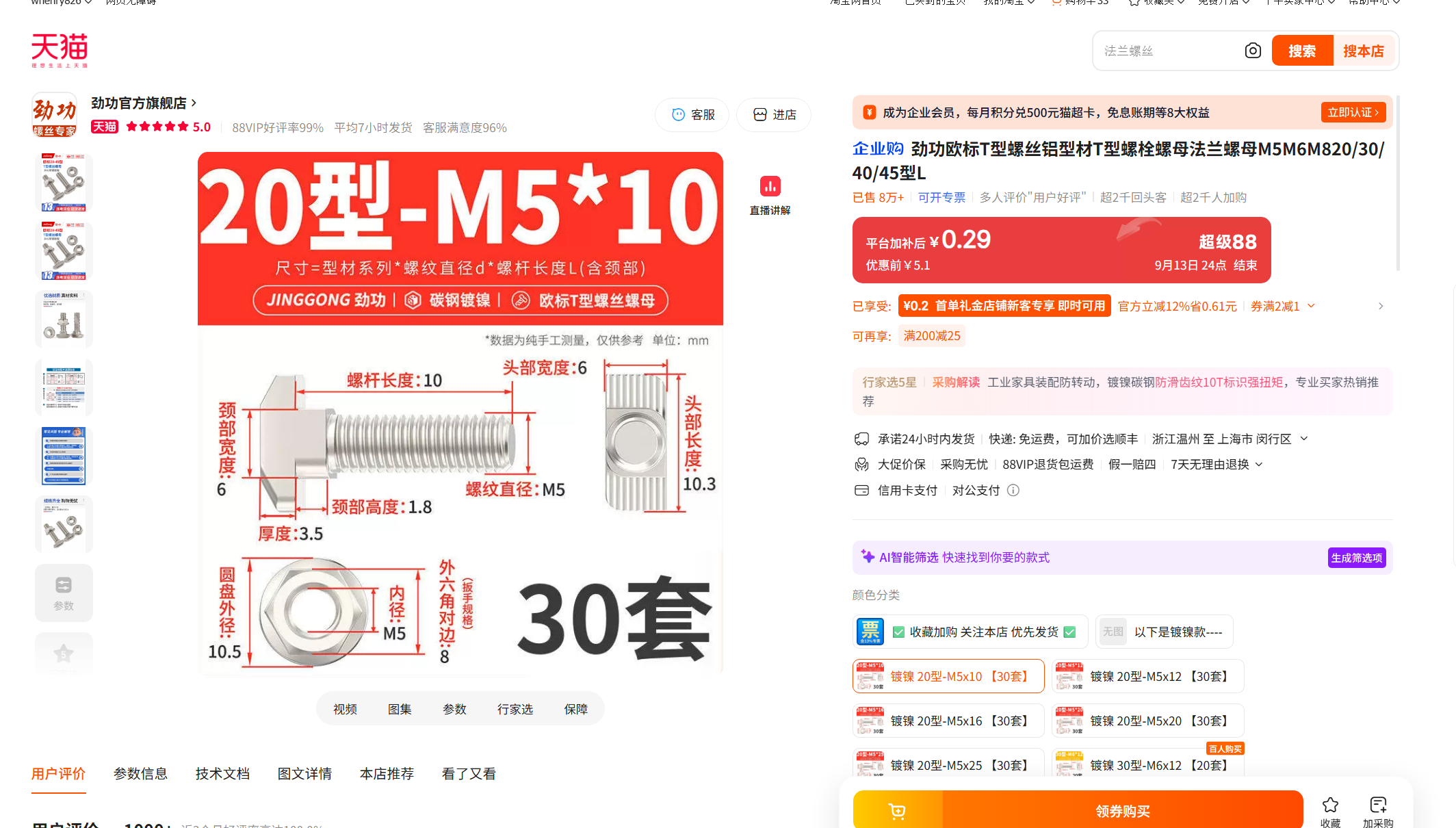Click the orange 搜索 button

click(1302, 51)
